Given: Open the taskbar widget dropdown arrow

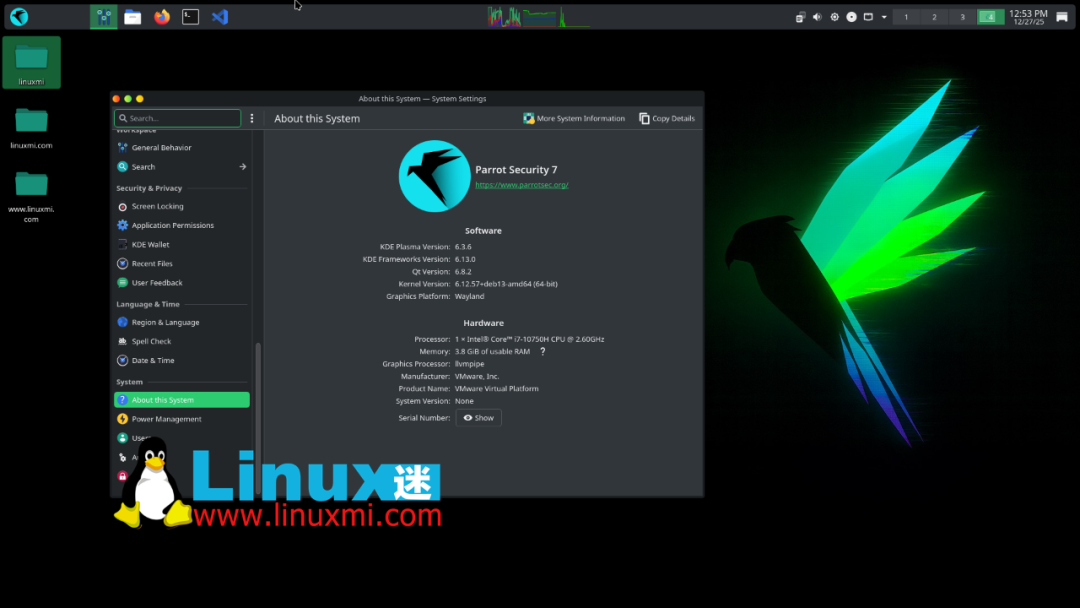Looking at the screenshot, I should [x=884, y=16].
